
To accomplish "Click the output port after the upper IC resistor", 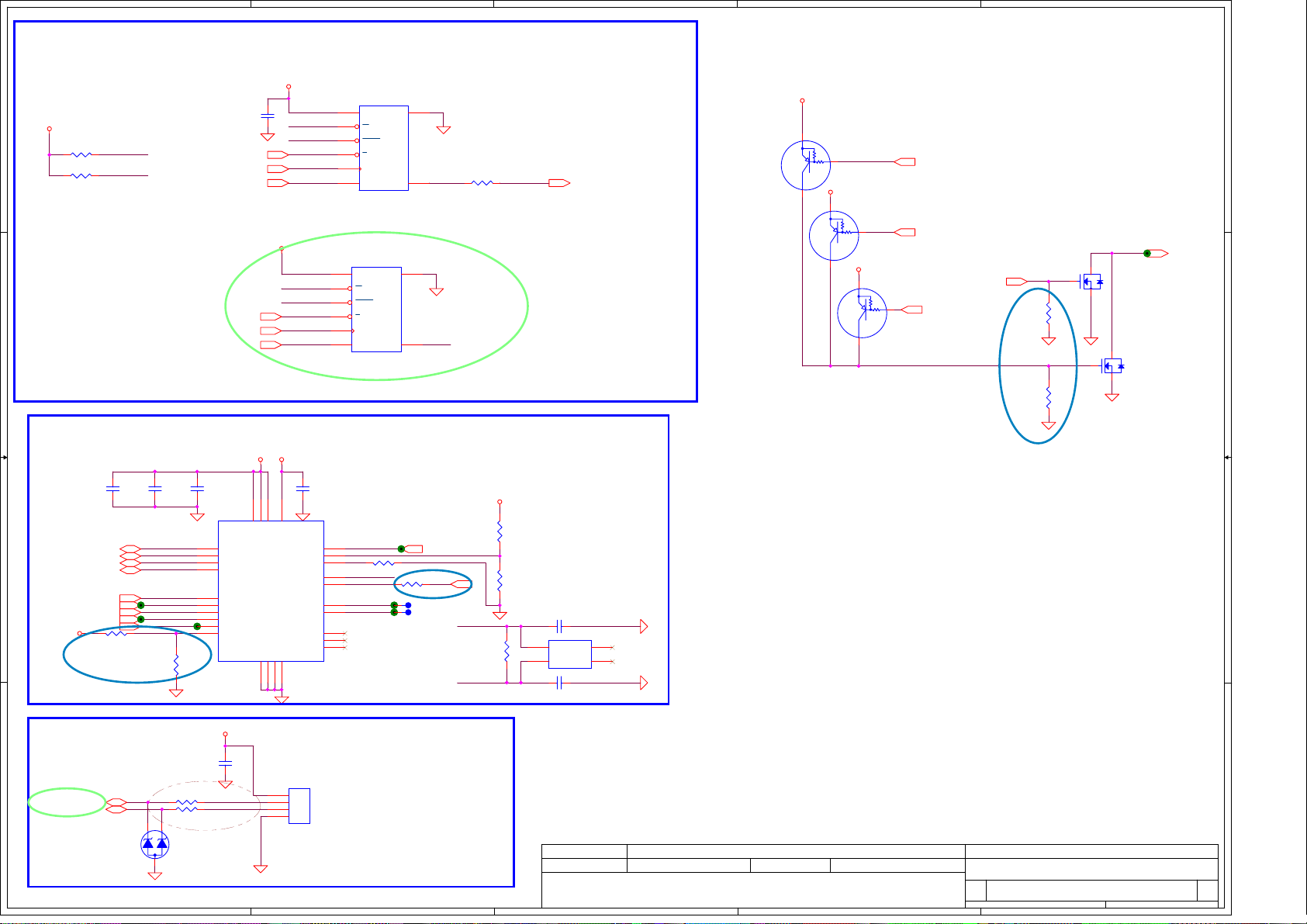I will click(559, 183).
